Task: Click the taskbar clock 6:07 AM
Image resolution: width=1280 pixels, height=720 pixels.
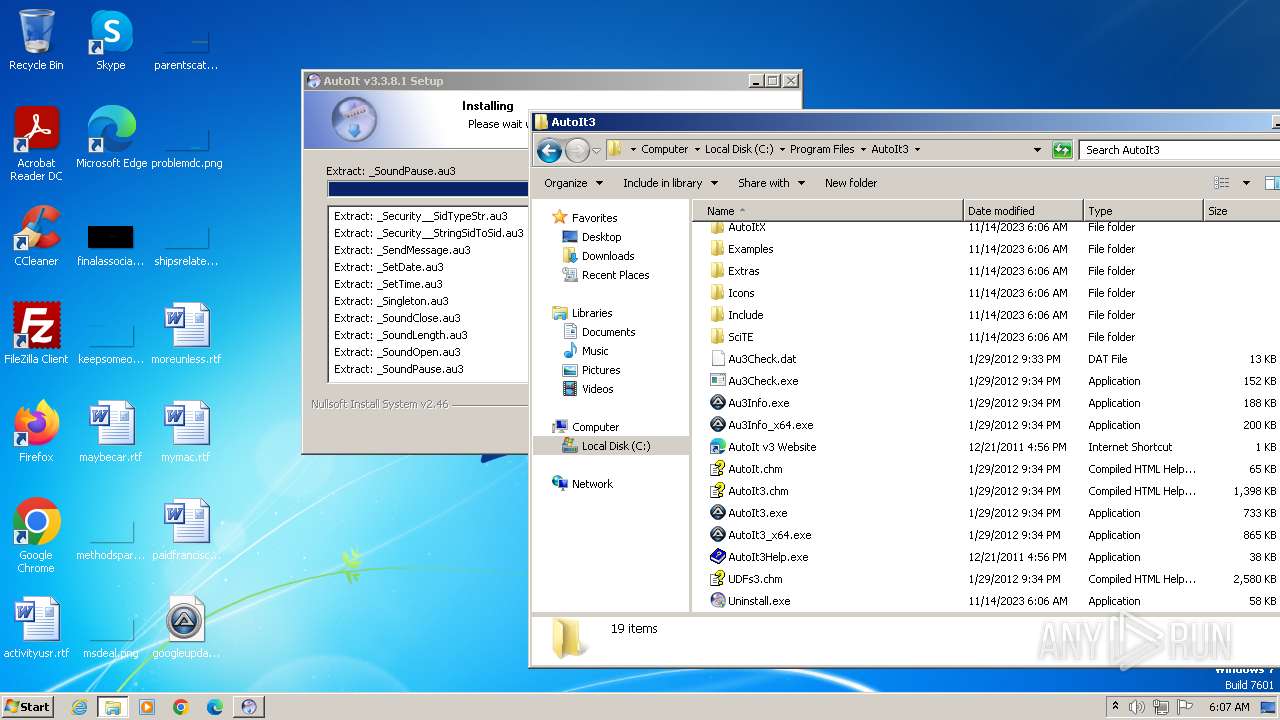Action: pos(1228,707)
